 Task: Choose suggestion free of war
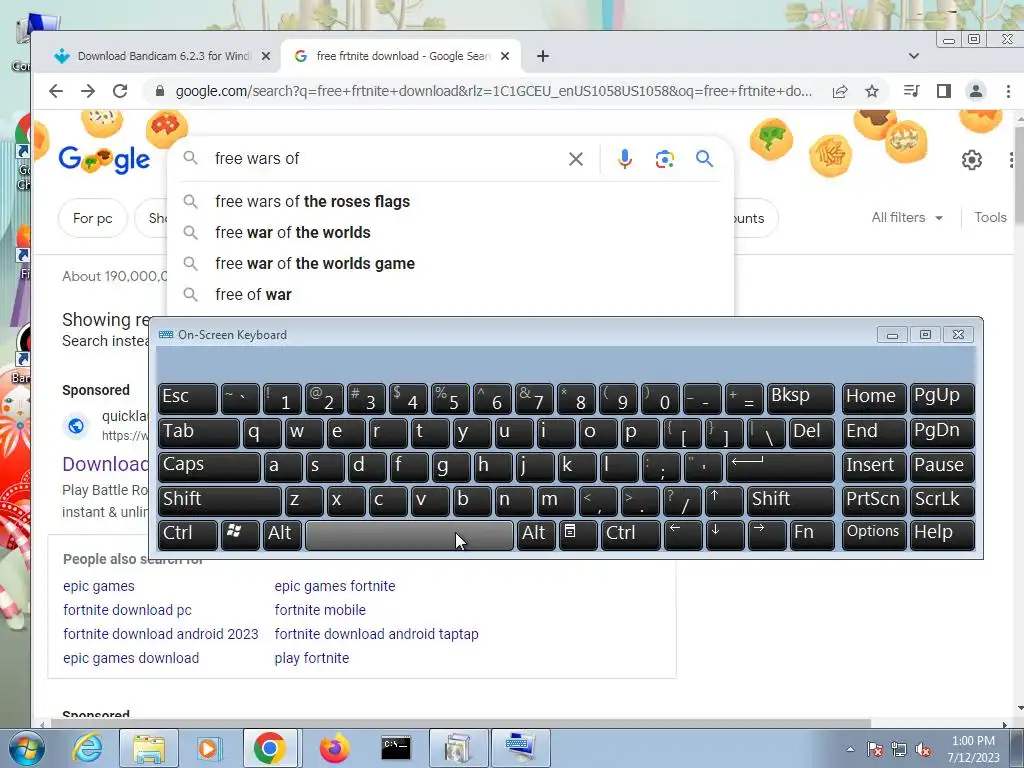pyautogui.click(x=451, y=295)
